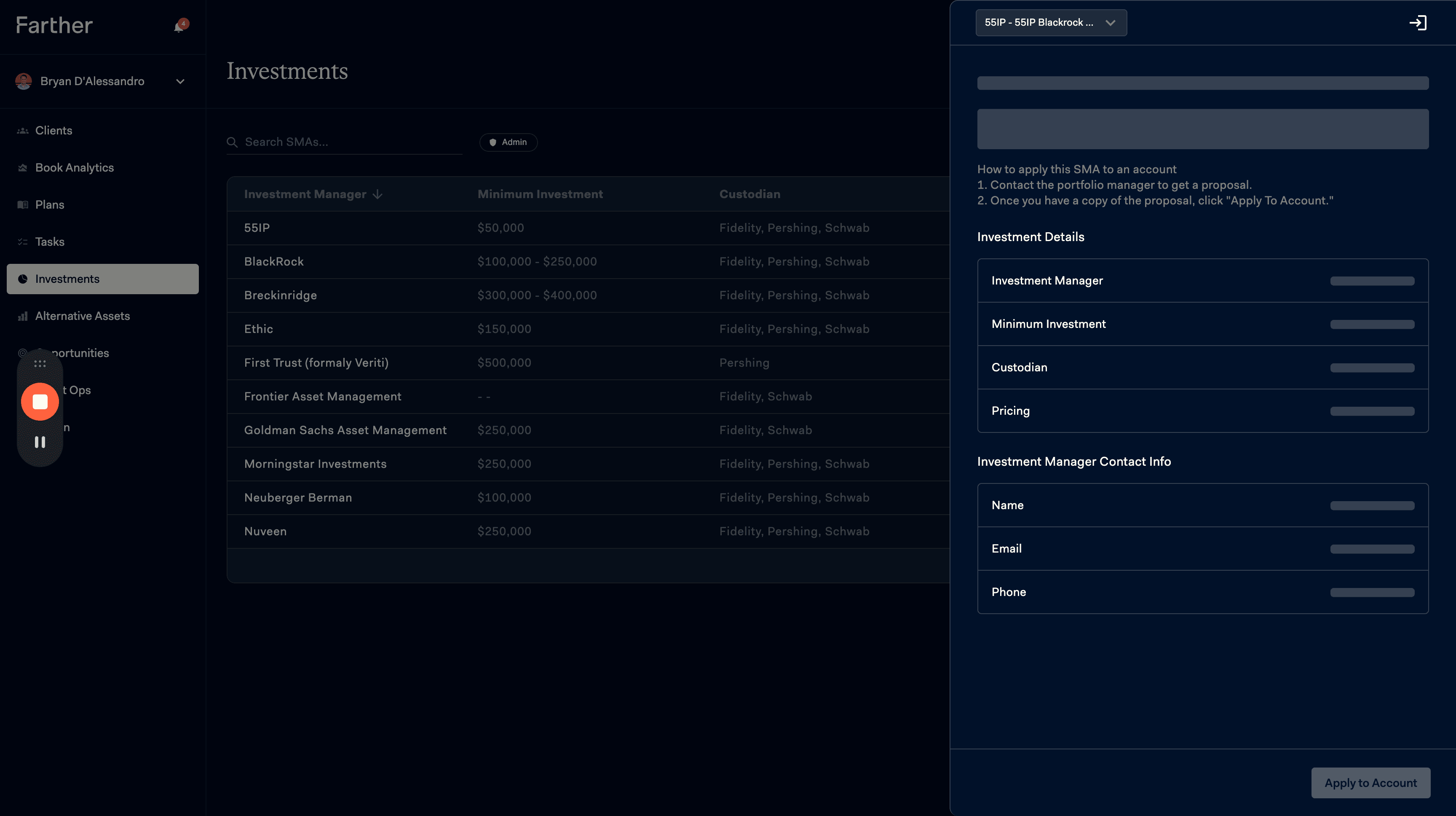This screenshot has width=1456, height=816.
Task: Select the Nuveen row
Action: [x=588, y=531]
